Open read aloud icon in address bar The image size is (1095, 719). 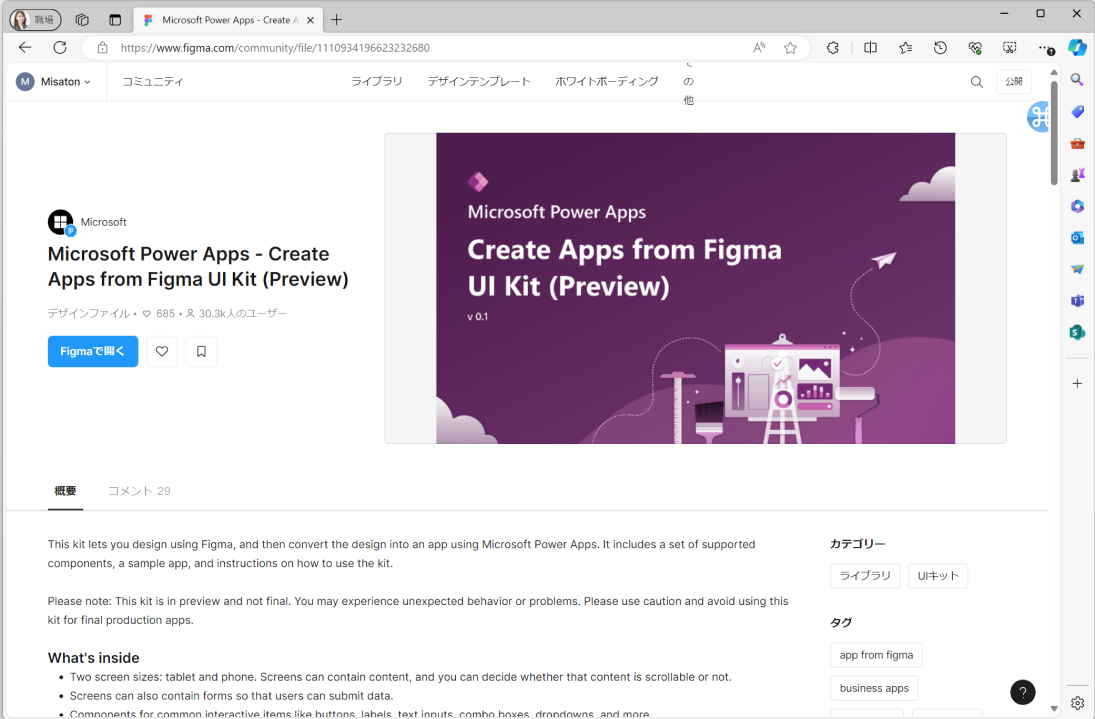(x=759, y=47)
